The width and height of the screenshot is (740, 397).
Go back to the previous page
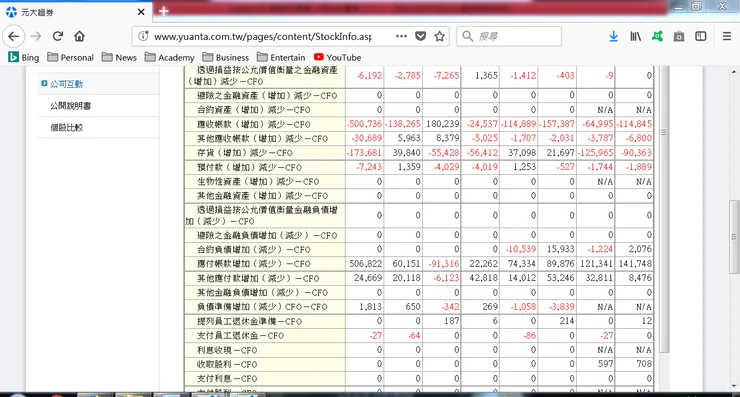(x=14, y=36)
